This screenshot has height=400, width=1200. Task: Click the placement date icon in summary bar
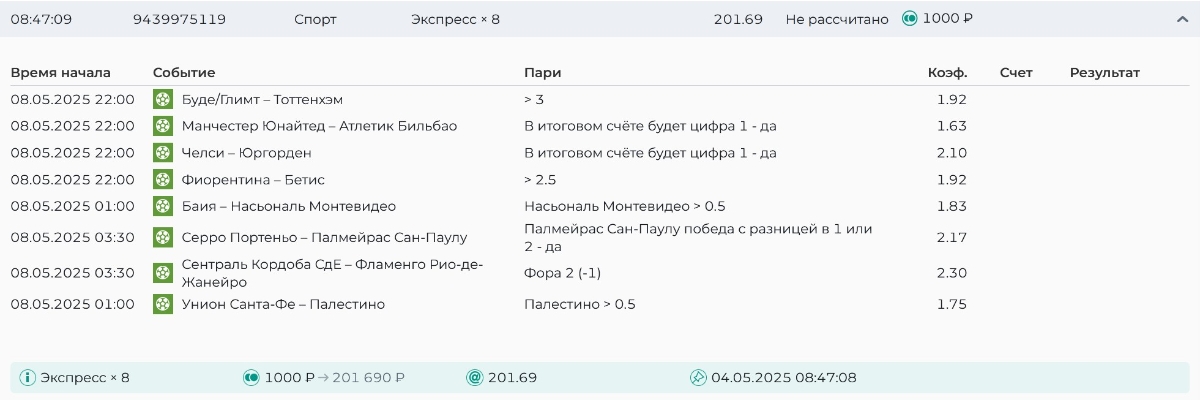click(x=698, y=378)
